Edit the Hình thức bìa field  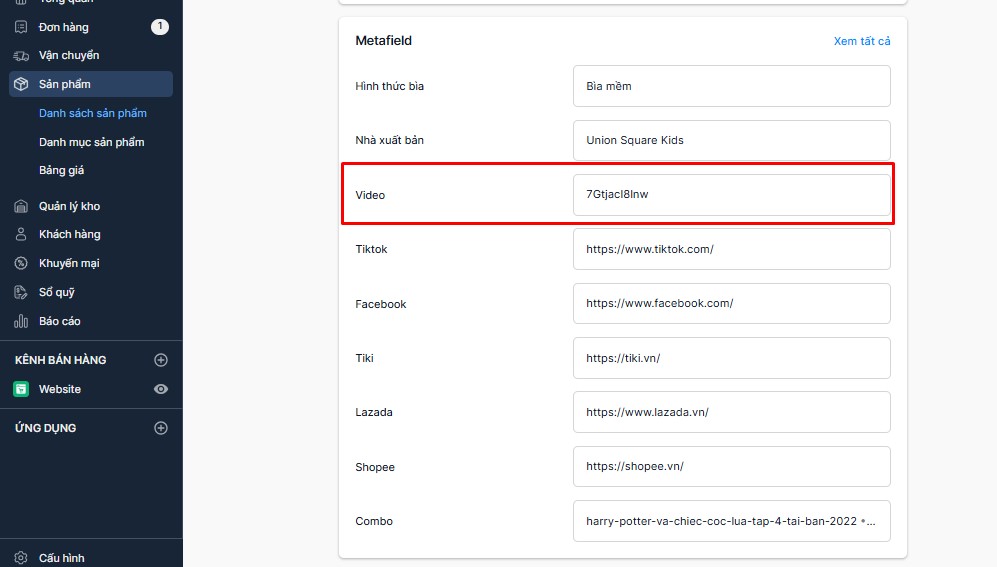click(x=731, y=86)
